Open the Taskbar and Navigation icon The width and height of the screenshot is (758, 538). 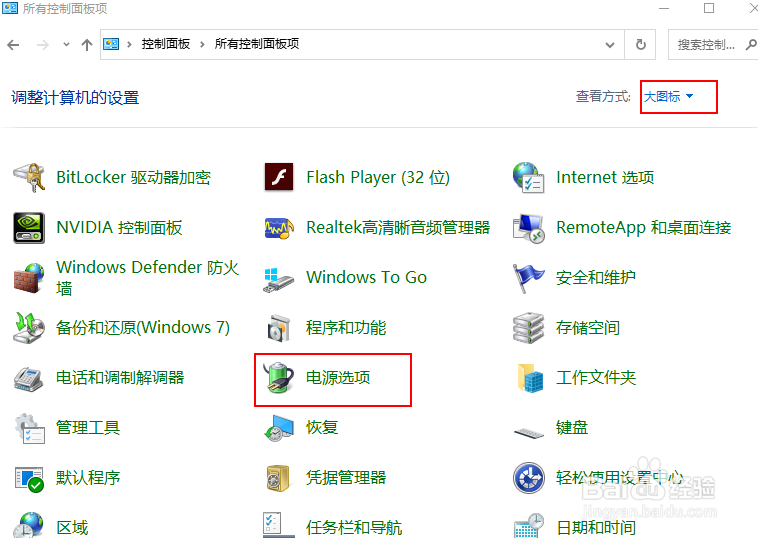[x=279, y=525]
